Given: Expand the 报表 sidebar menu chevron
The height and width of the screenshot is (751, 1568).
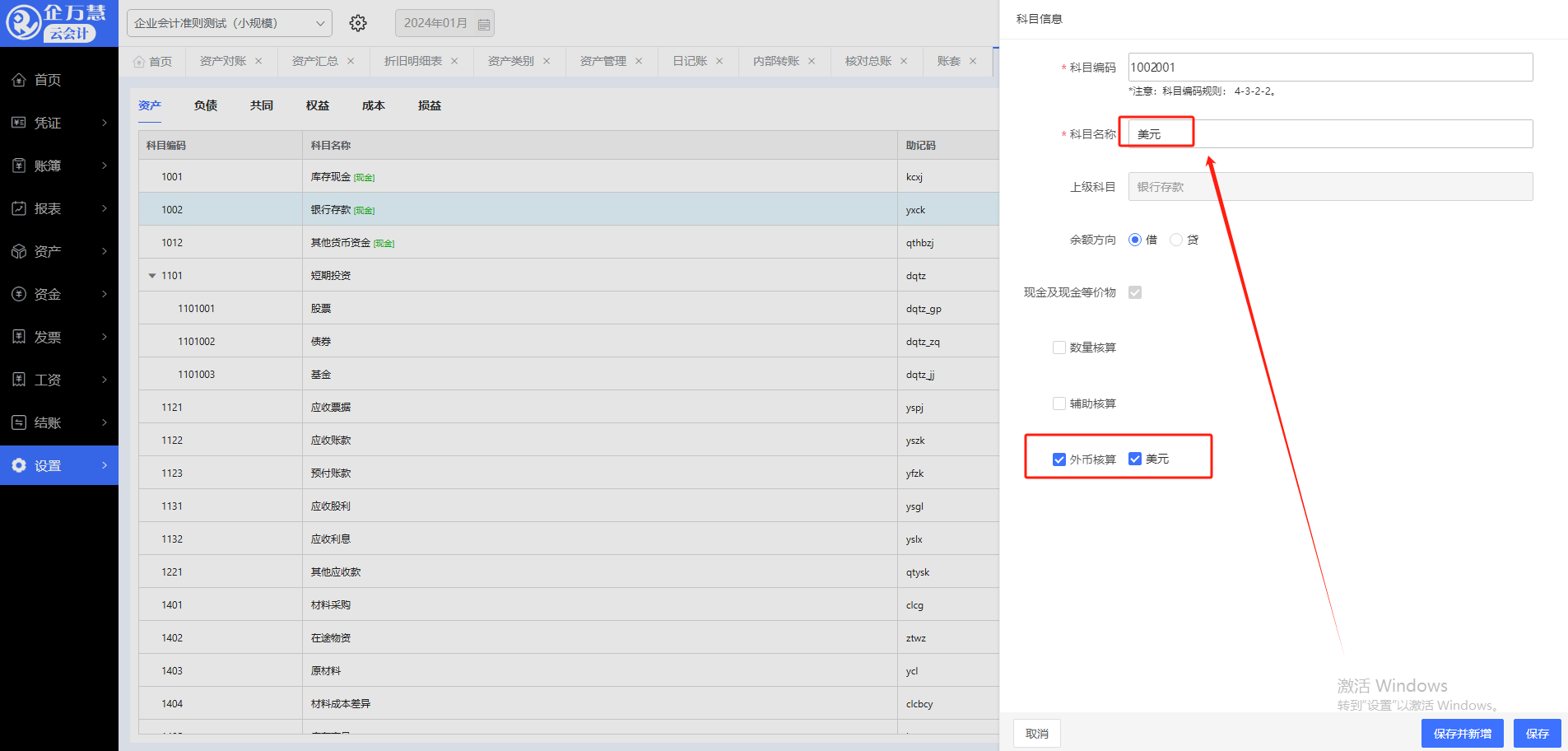Looking at the screenshot, I should click(x=105, y=208).
